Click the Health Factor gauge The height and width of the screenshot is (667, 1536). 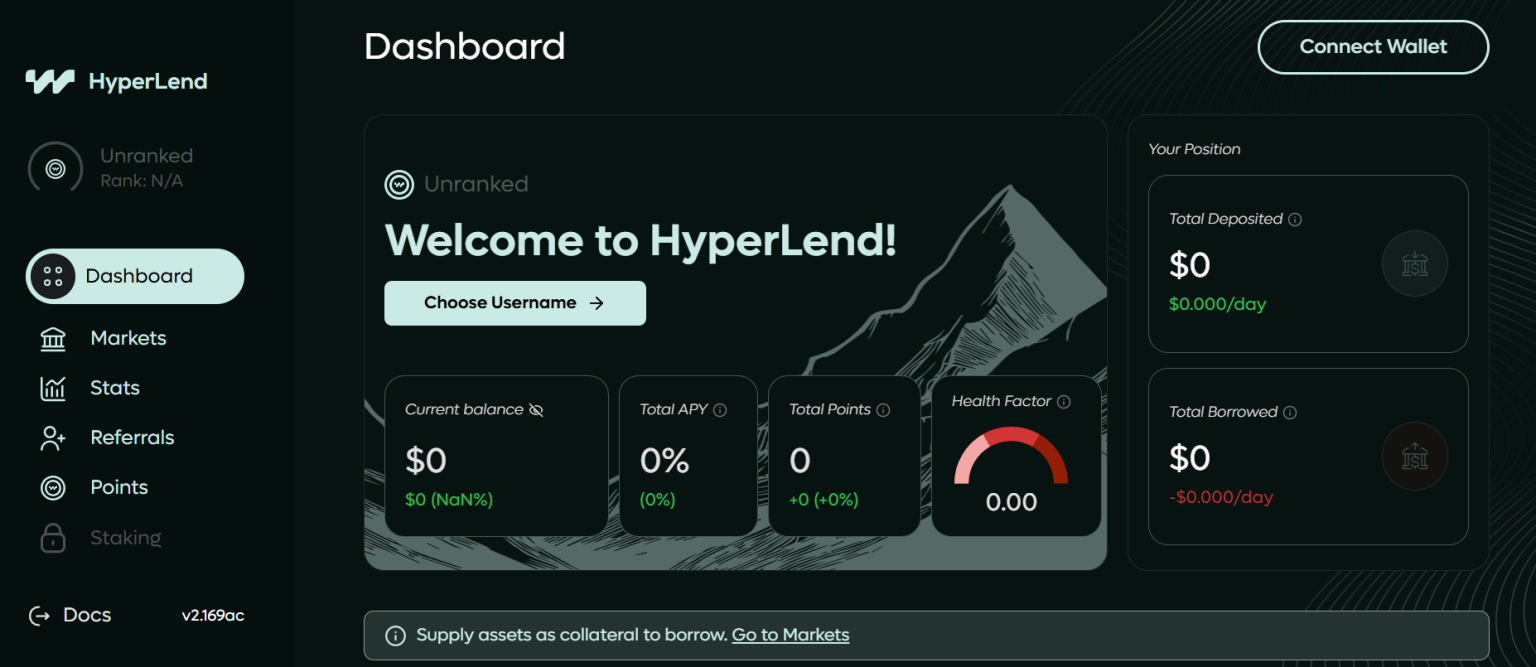tap(1014, 460)
